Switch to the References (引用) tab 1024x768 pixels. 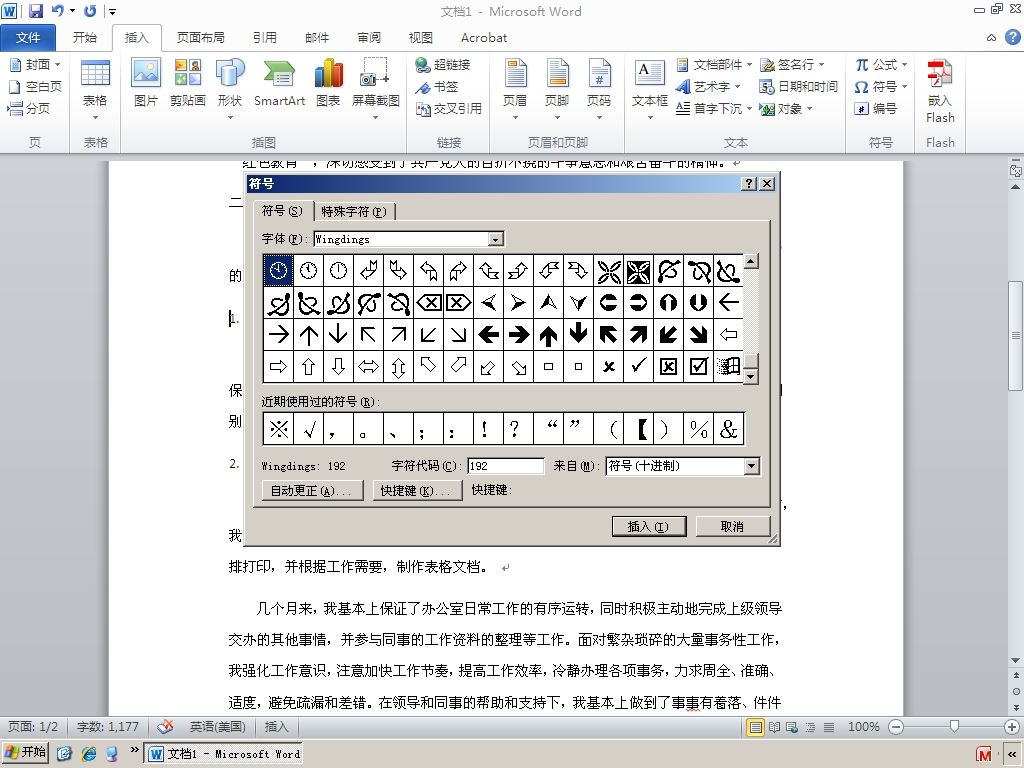click(x=264, y=38)
